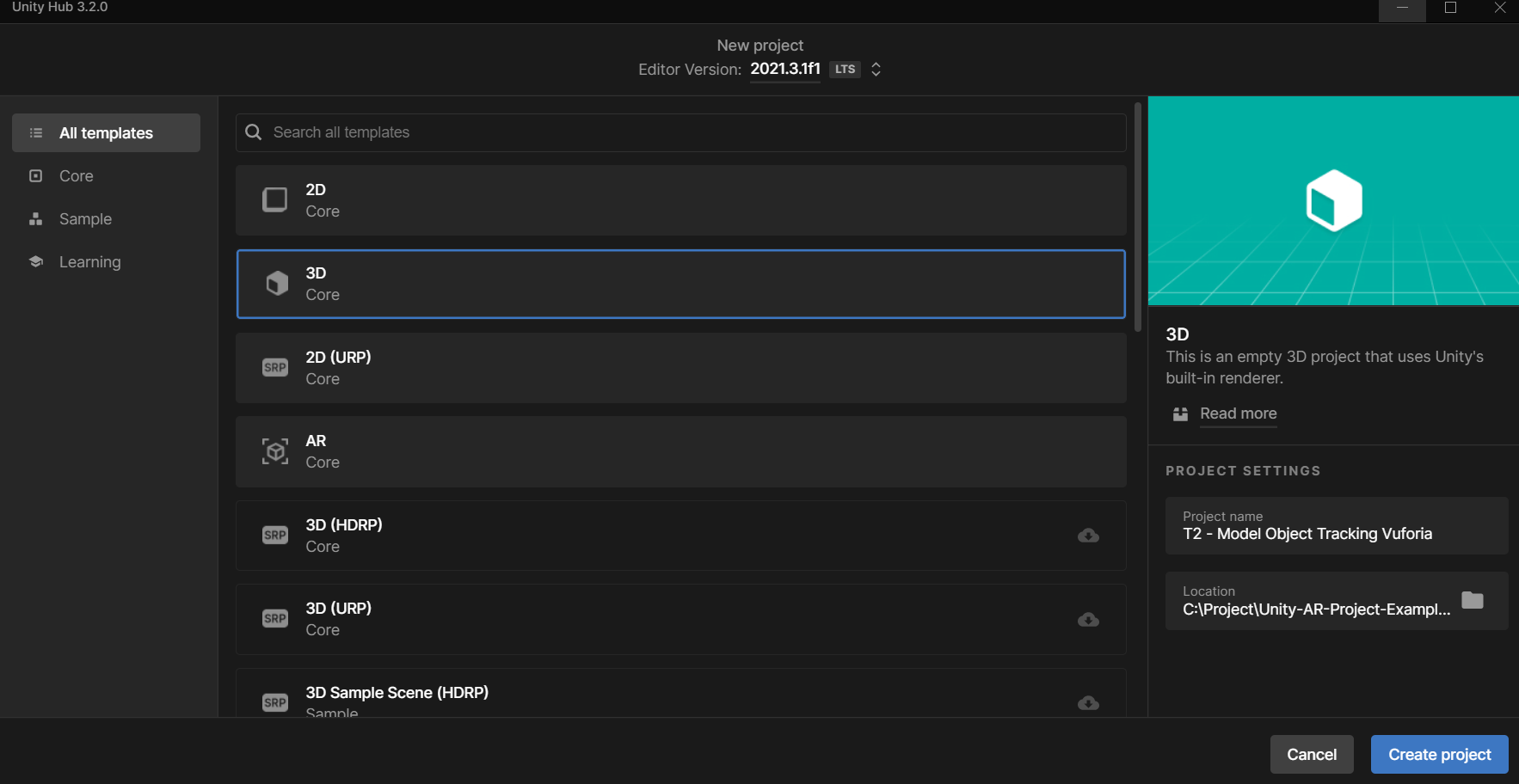Click the AR template cube-frame icon
The height and width of the screenshot is (784, 1519).
point(275,451)
